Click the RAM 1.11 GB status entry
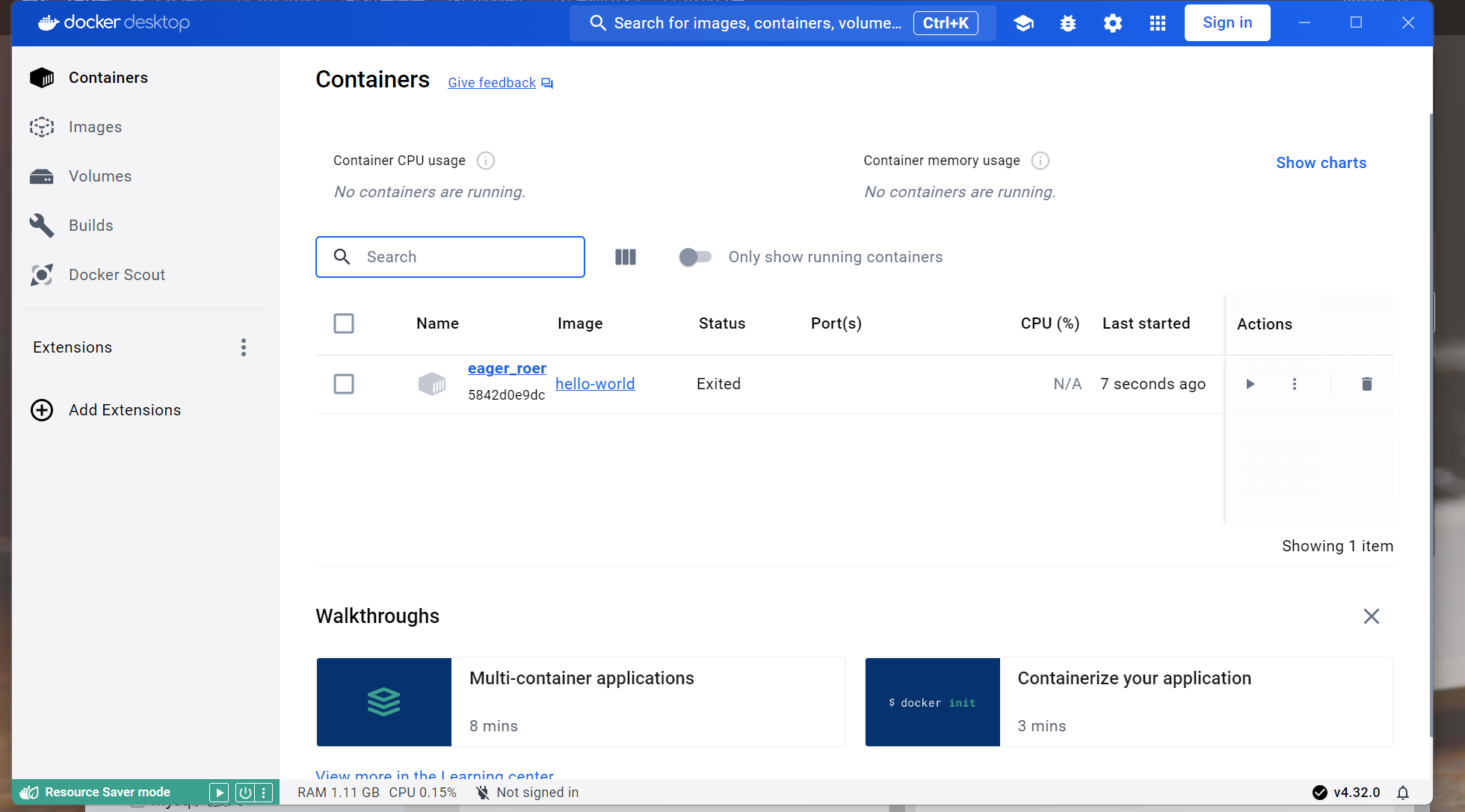Image resolution: width=1465 pixels, height=812 pixels. tap(339, 793)
